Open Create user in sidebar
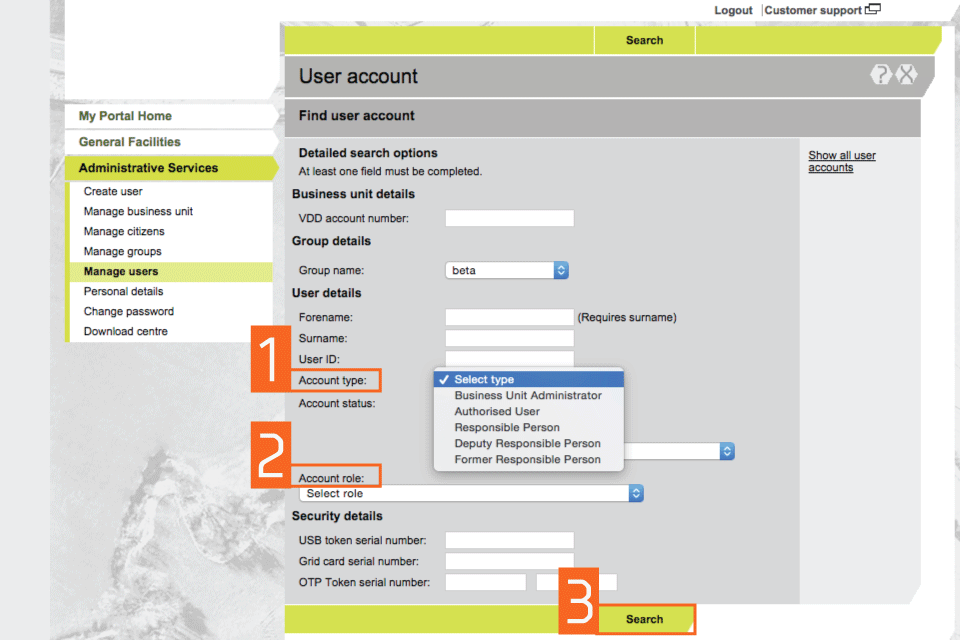The height and width of the screenshot is (640, 960). 113,191
